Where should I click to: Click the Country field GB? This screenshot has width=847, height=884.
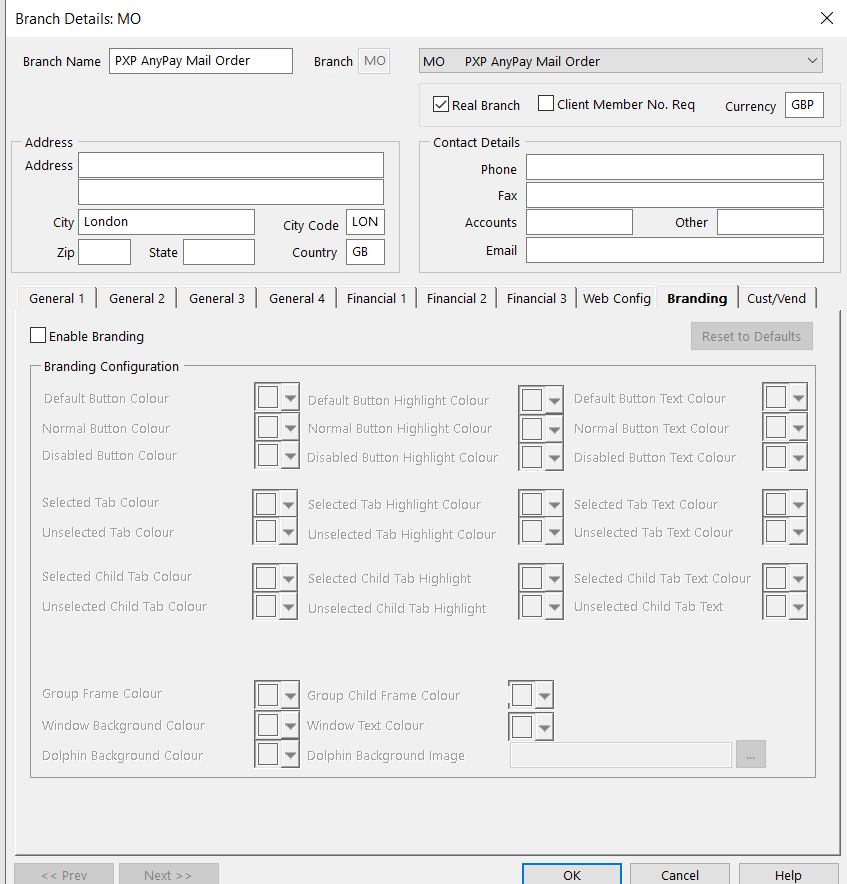365,252
